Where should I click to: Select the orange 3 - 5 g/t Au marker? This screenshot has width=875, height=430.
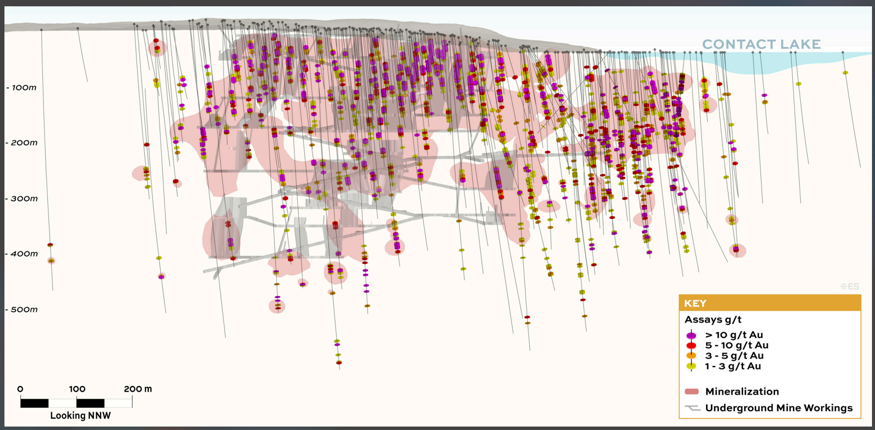click(692, 356)
